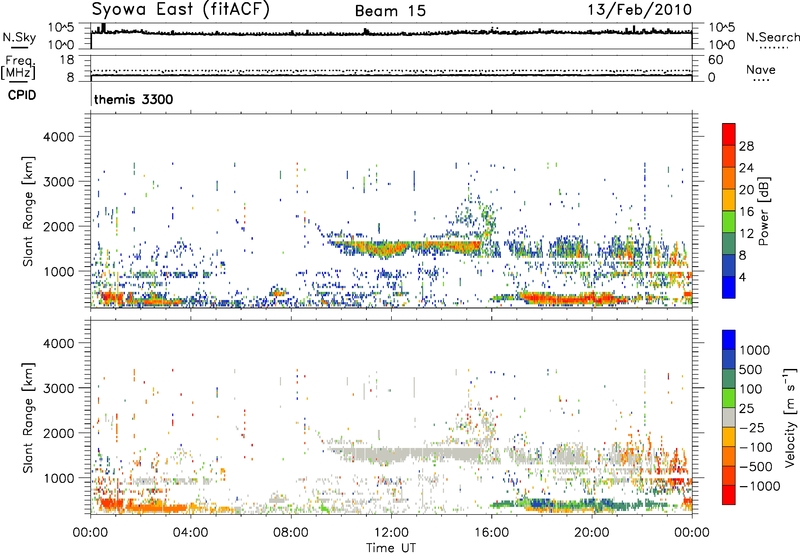Screen dimensions: 800x554
Task: Select the 'Slant Range [km]' label of power panel
Action: [28, 211]
